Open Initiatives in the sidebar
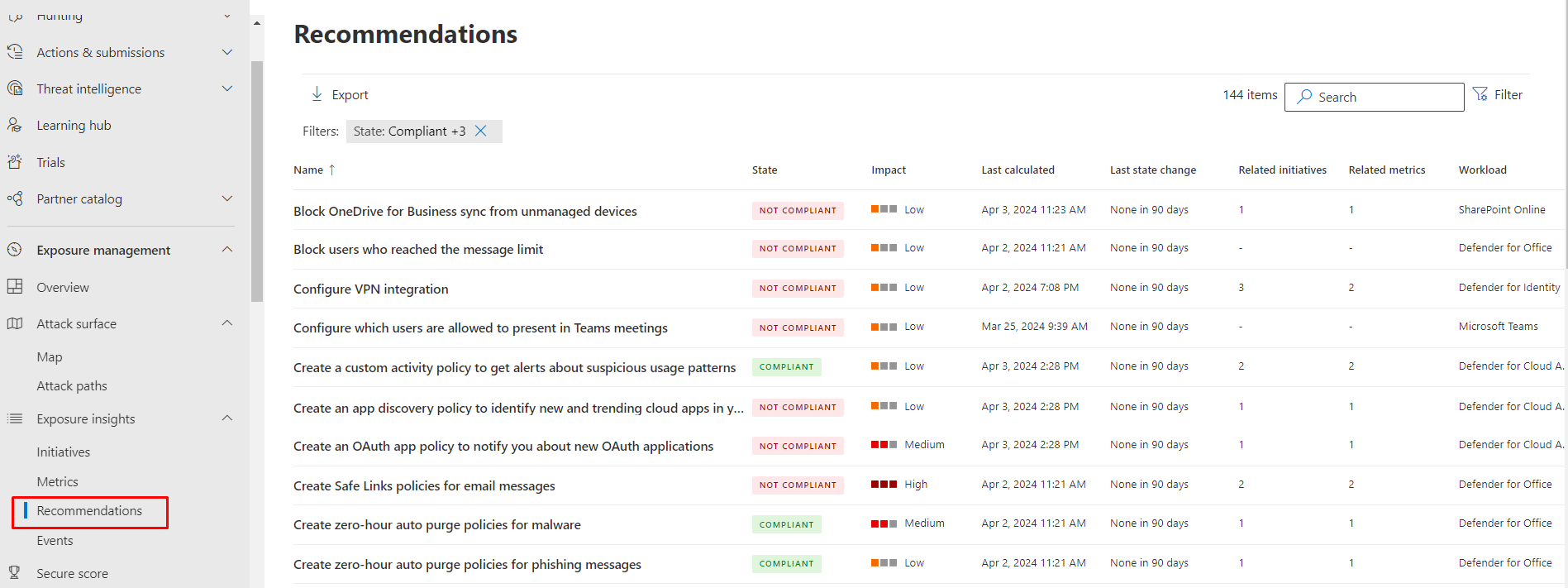This screenshot has width=1568, height=588. click(x=64, y=452)
